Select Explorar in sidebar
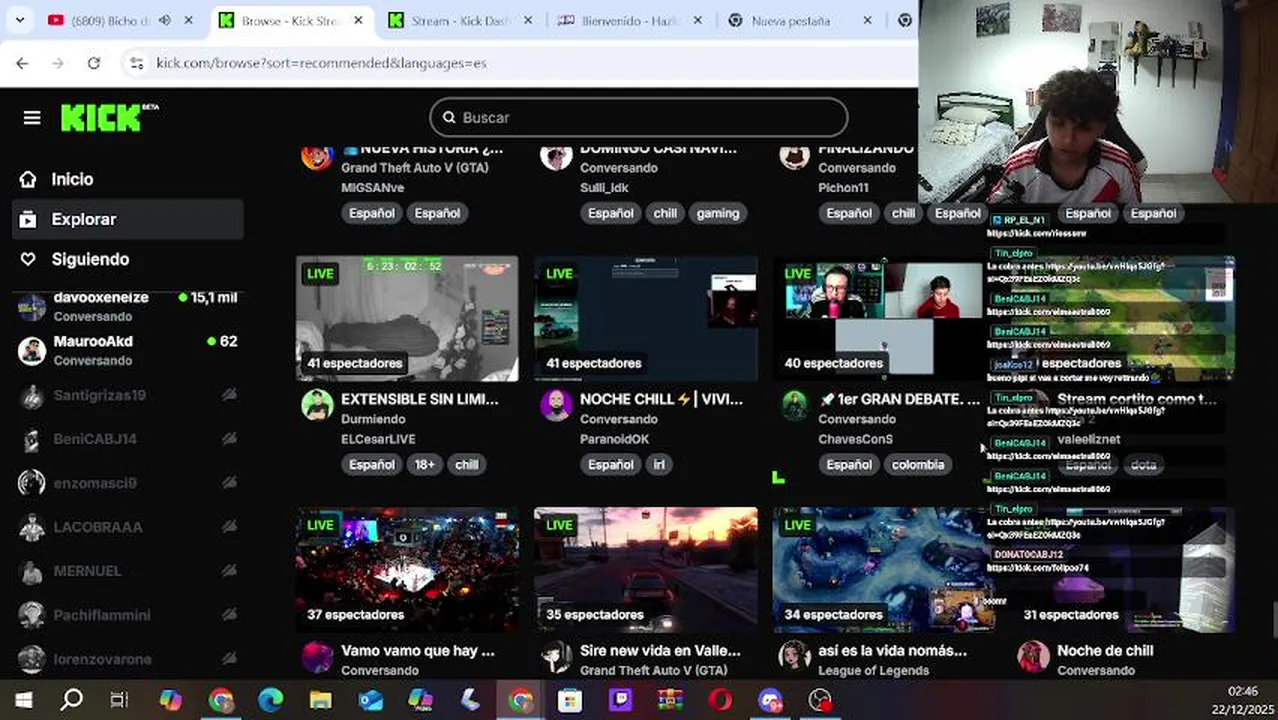 point(127,219)
